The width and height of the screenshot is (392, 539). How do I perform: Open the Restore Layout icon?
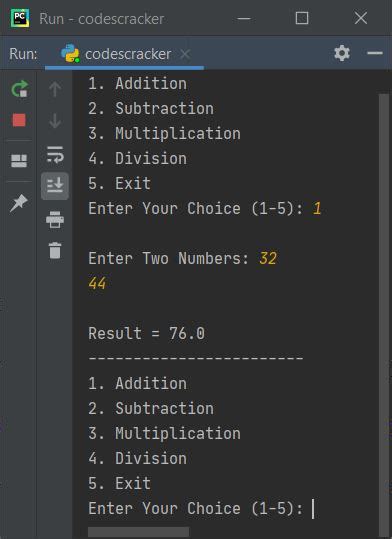click(x=19, y=161)
